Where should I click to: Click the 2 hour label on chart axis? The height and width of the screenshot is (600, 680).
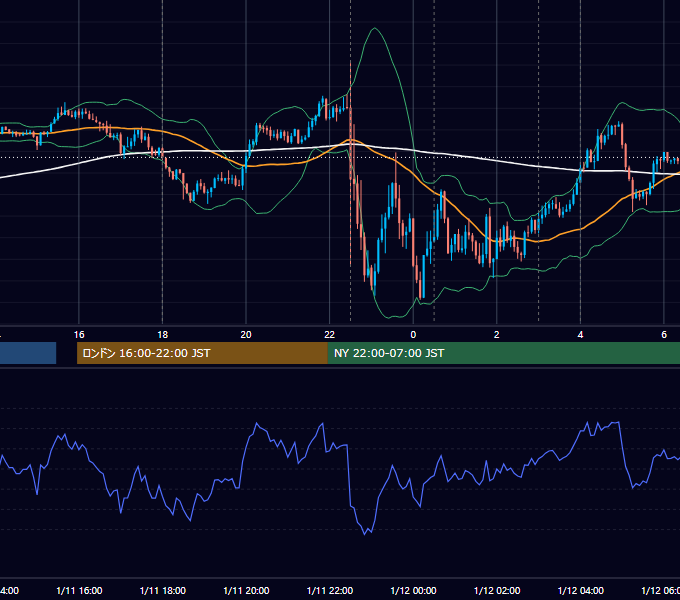click(497, 335)
